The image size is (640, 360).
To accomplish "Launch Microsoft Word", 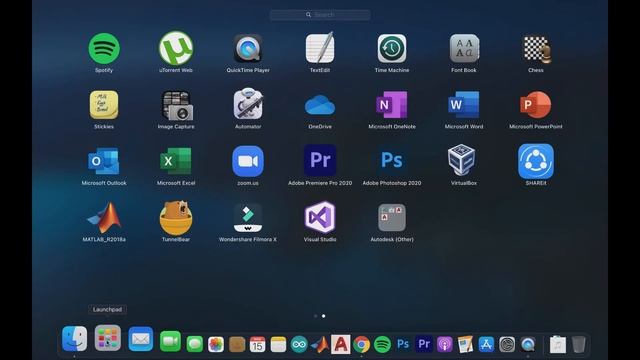I will tap(464, 105).
